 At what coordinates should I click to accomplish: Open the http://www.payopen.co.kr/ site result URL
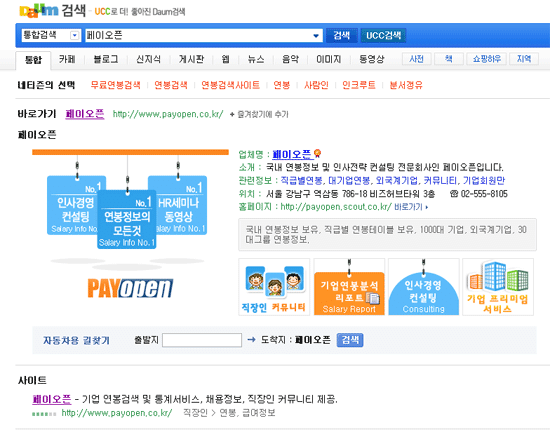point(117,413)
